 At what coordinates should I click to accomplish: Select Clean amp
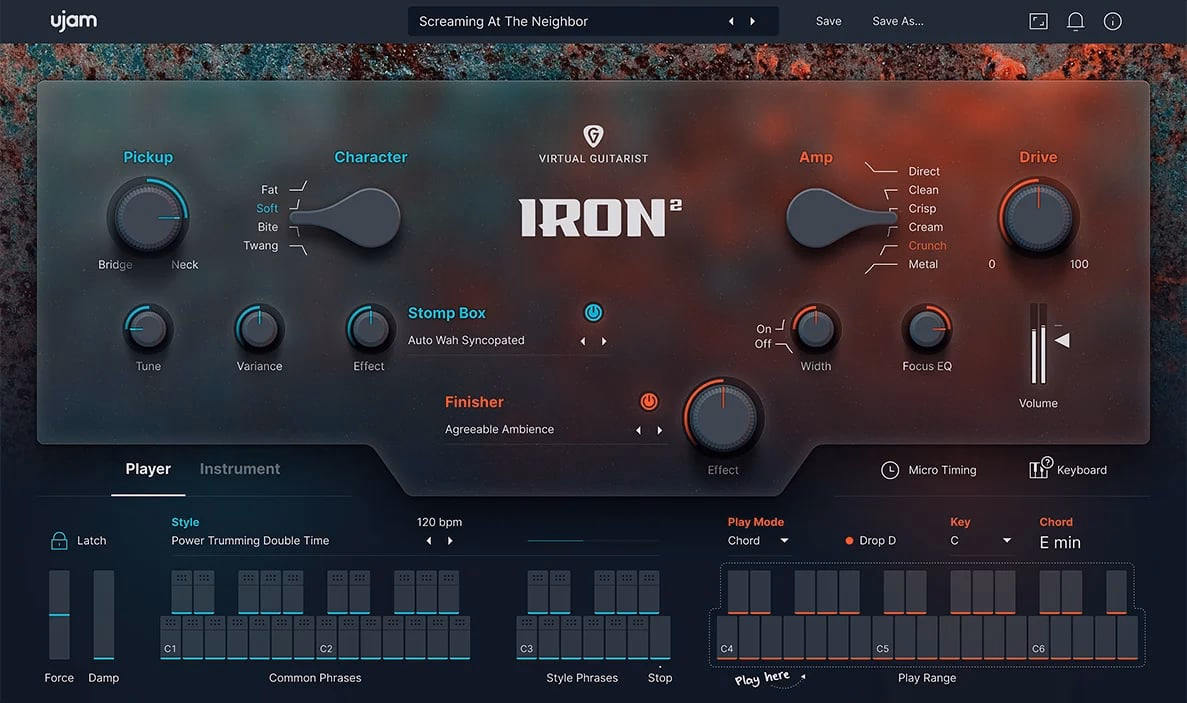pos(924,190)
